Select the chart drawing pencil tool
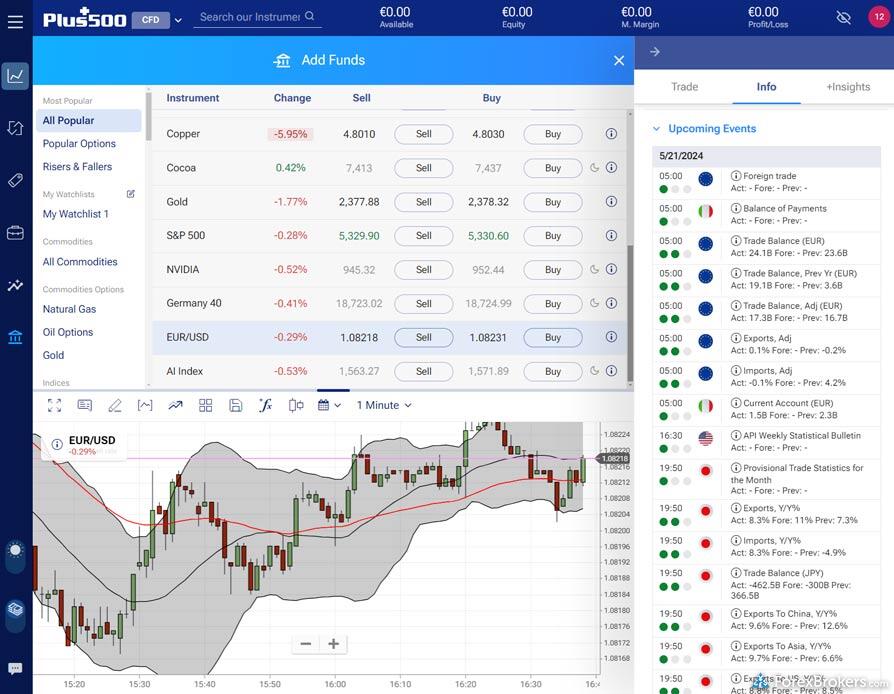This screenshot has height=694, width=894. [x=115, y=405]
